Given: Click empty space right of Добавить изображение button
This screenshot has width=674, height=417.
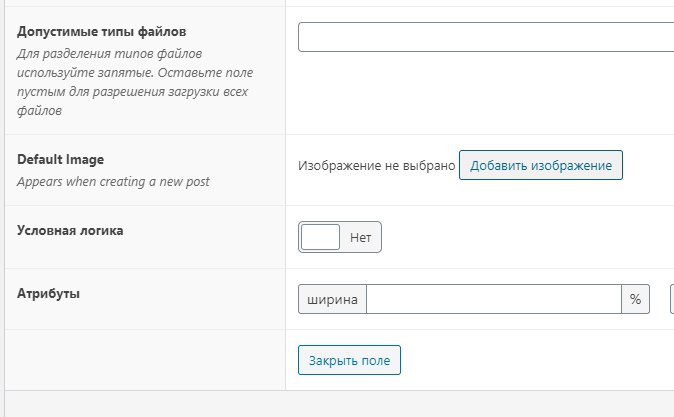Looking at the screenshot, I should pyautogui.click(x=648, y=166).
